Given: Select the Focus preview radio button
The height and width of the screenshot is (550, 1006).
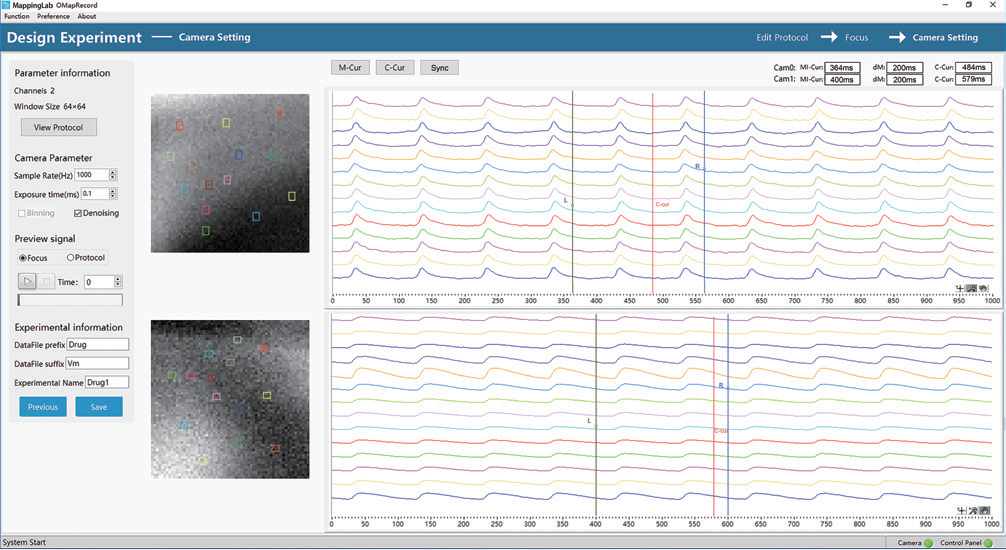Looking at the screenshot, I should point(23,258).
